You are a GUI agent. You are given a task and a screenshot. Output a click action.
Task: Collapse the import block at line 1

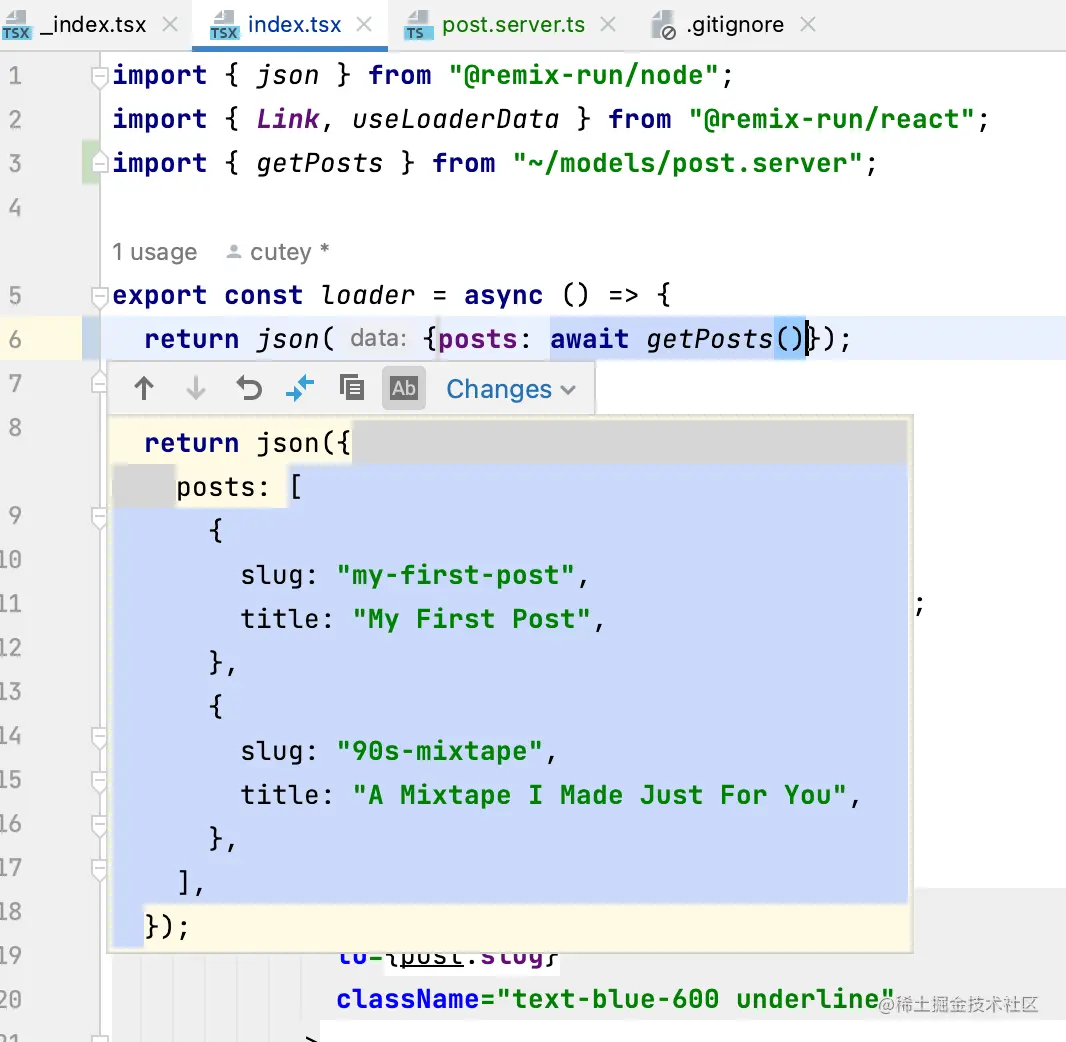pyautogui.click(x=99, y=75)
